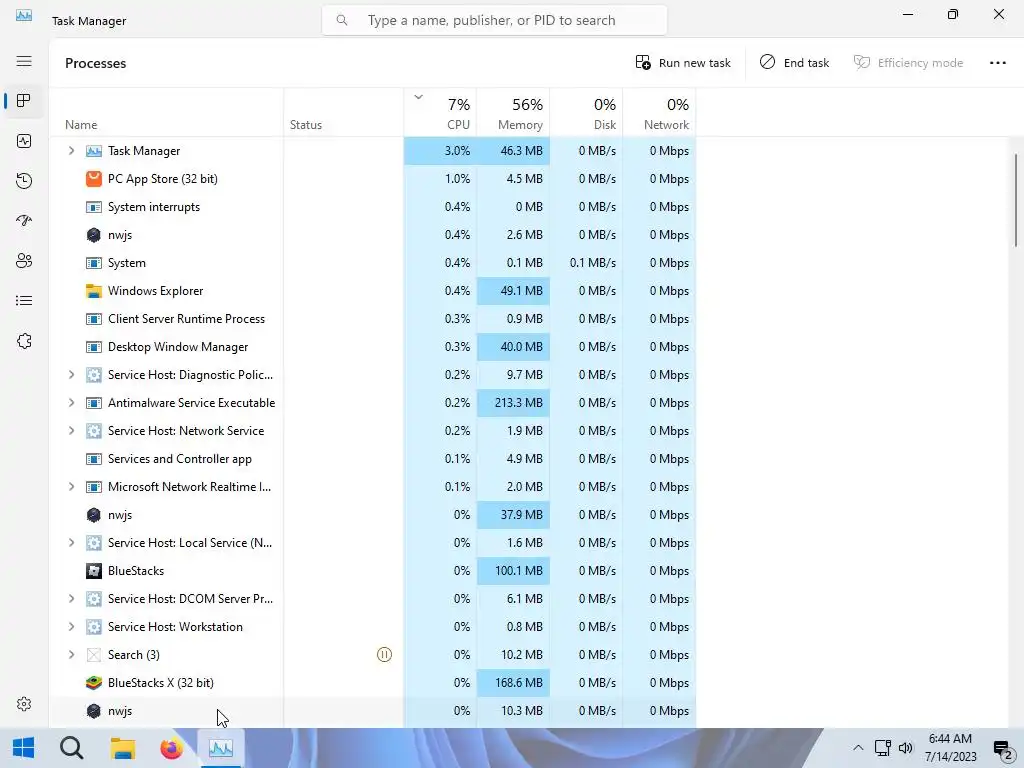1024x768 pixels.
Task: Click Run new task button
Action: 683,63
